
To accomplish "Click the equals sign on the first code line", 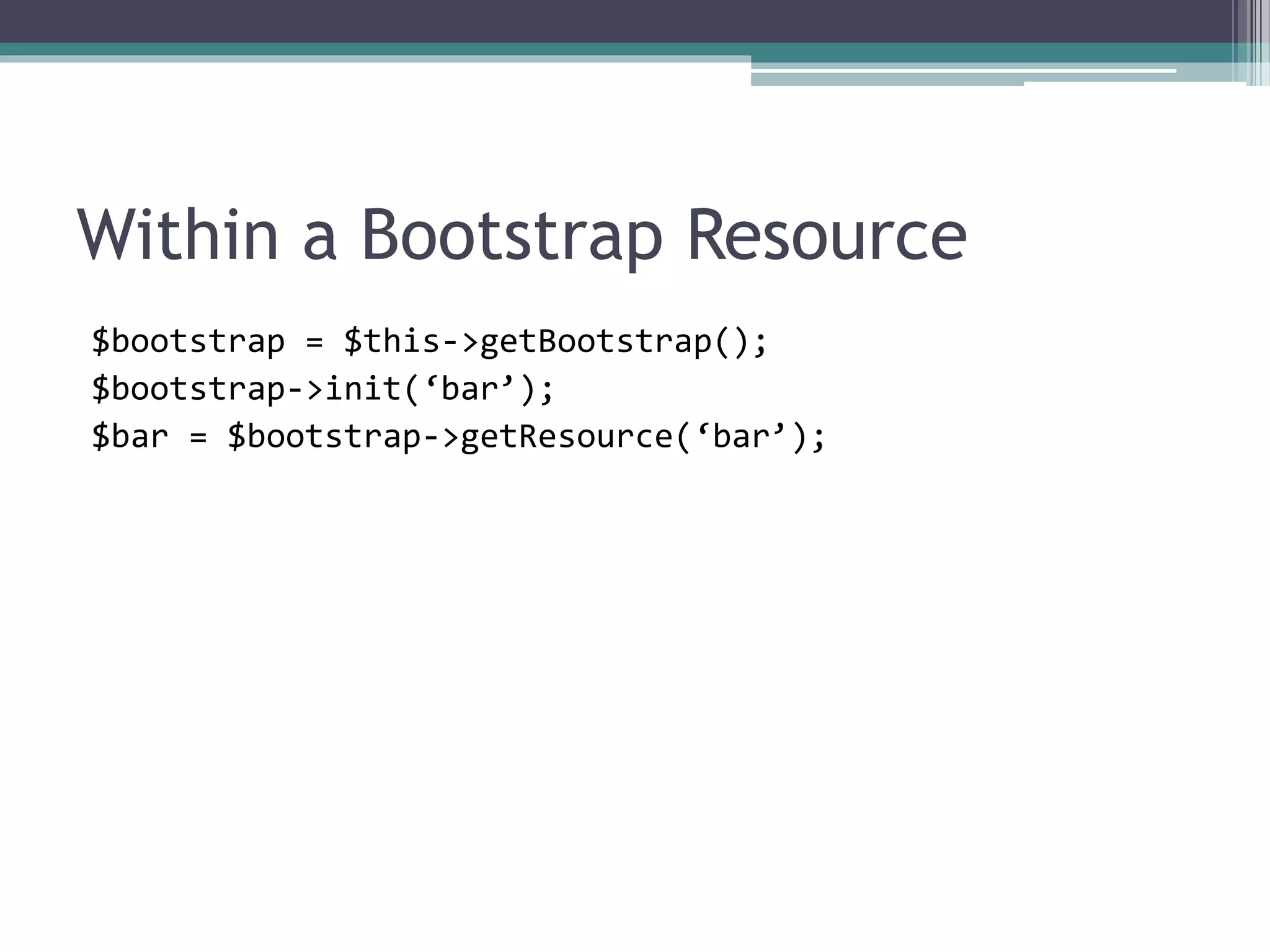I will point(314,343).
